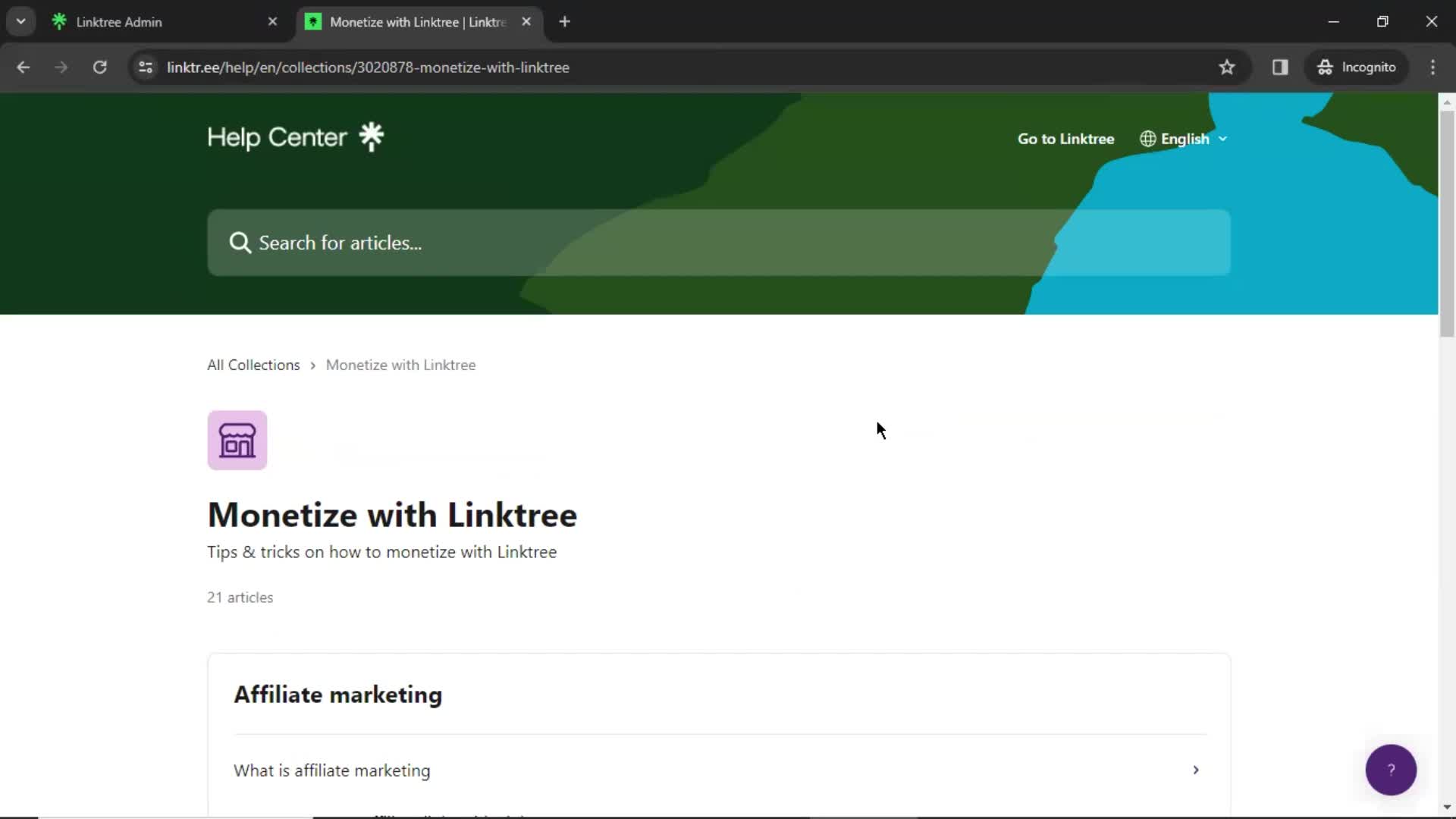Click the Monetize with Linktree page heading
Image resolution: width=1456 pixels, height=819 pixels.
point(392,515)
